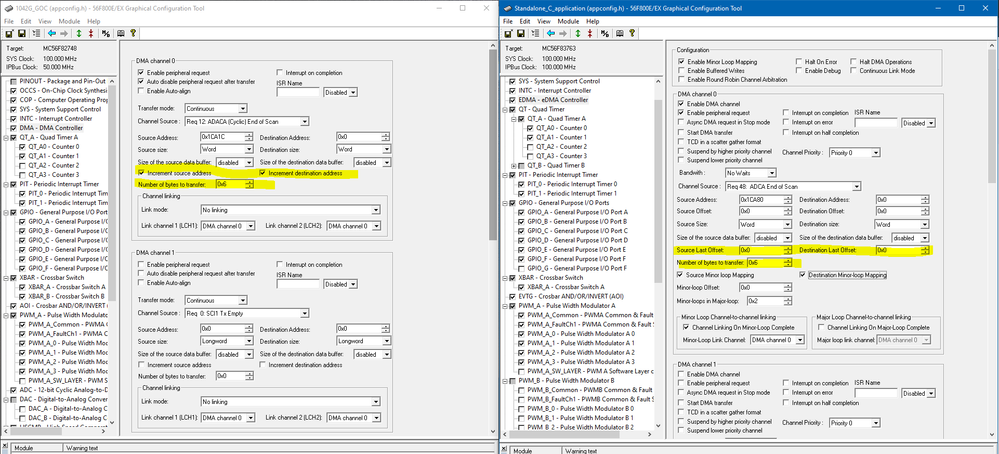Toggle the tree view icon in the Standalone_C_application toolbar

click(x=536, y=32)
